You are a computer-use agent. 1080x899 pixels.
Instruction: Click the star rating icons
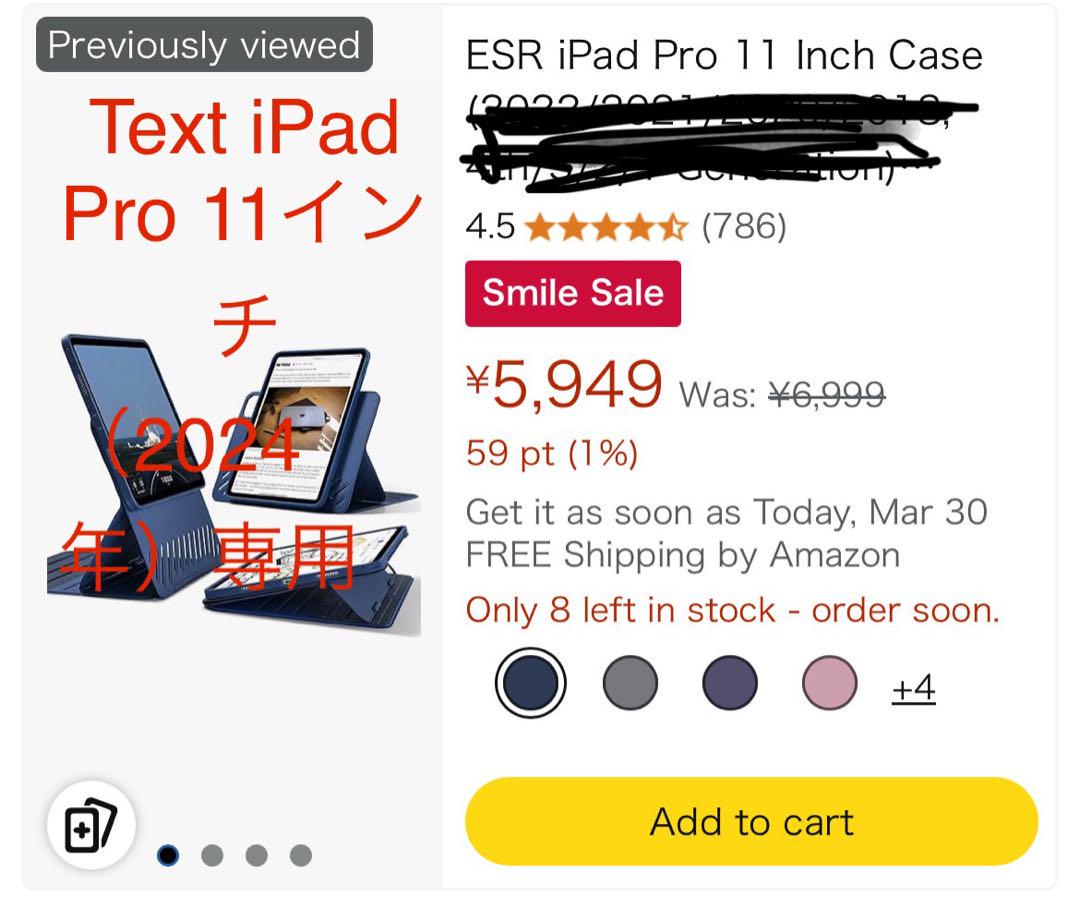606,227
